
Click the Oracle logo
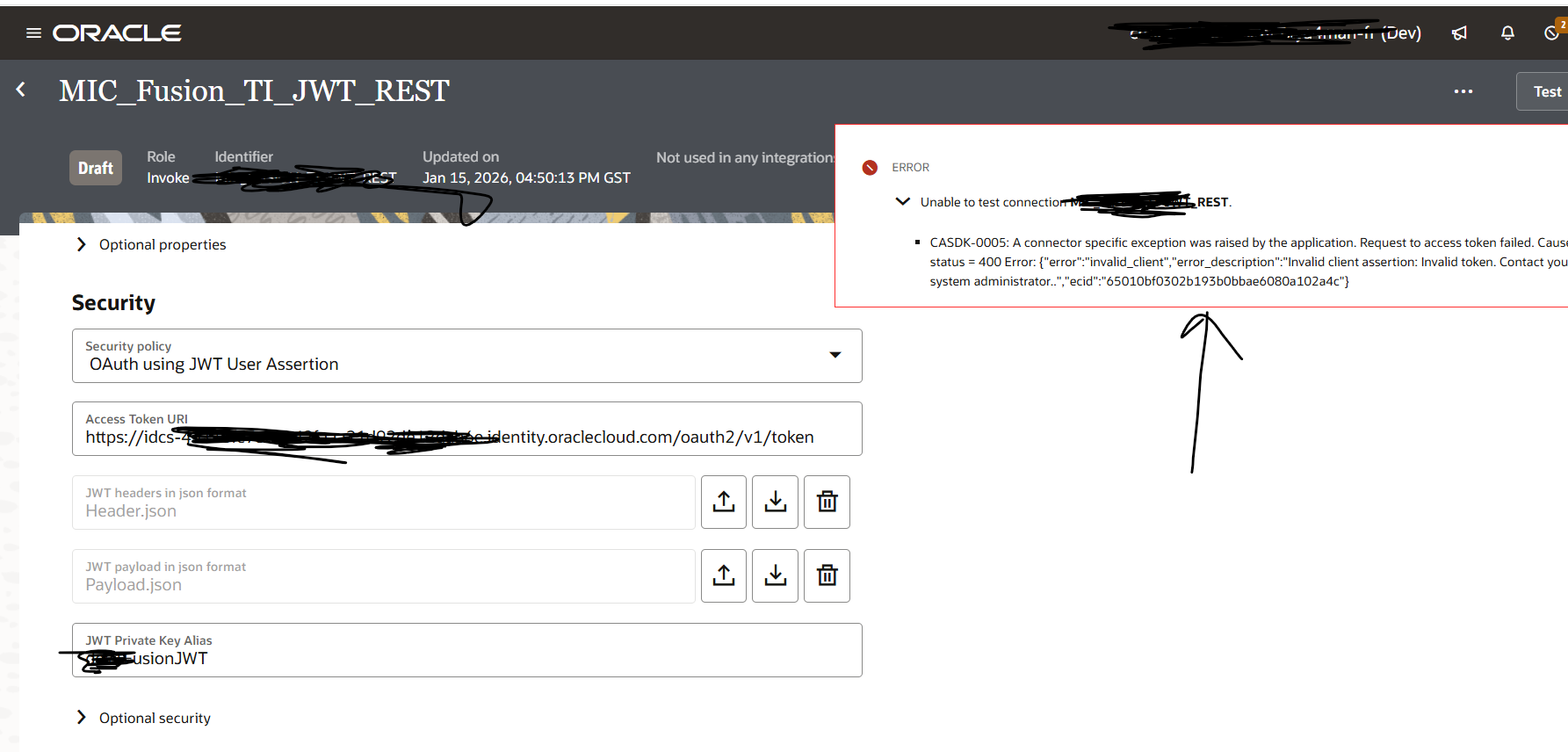[x=117, y=33]
